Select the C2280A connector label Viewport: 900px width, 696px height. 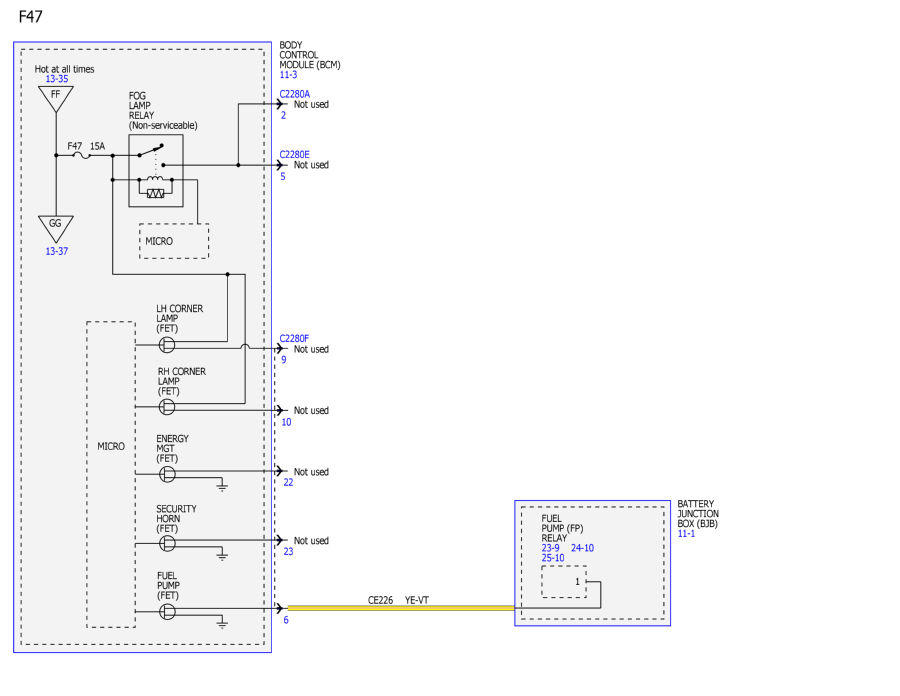coord(294,94)
